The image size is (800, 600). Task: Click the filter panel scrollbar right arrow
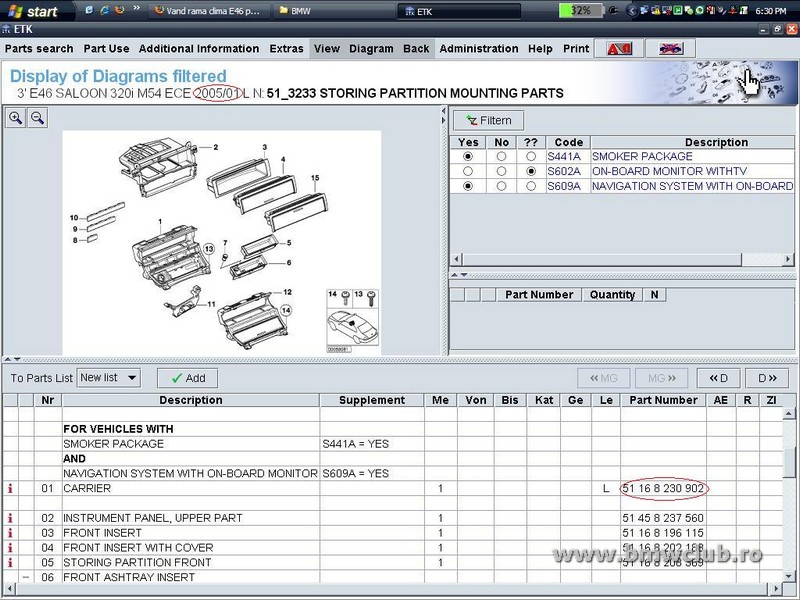(x=788, y=259)
